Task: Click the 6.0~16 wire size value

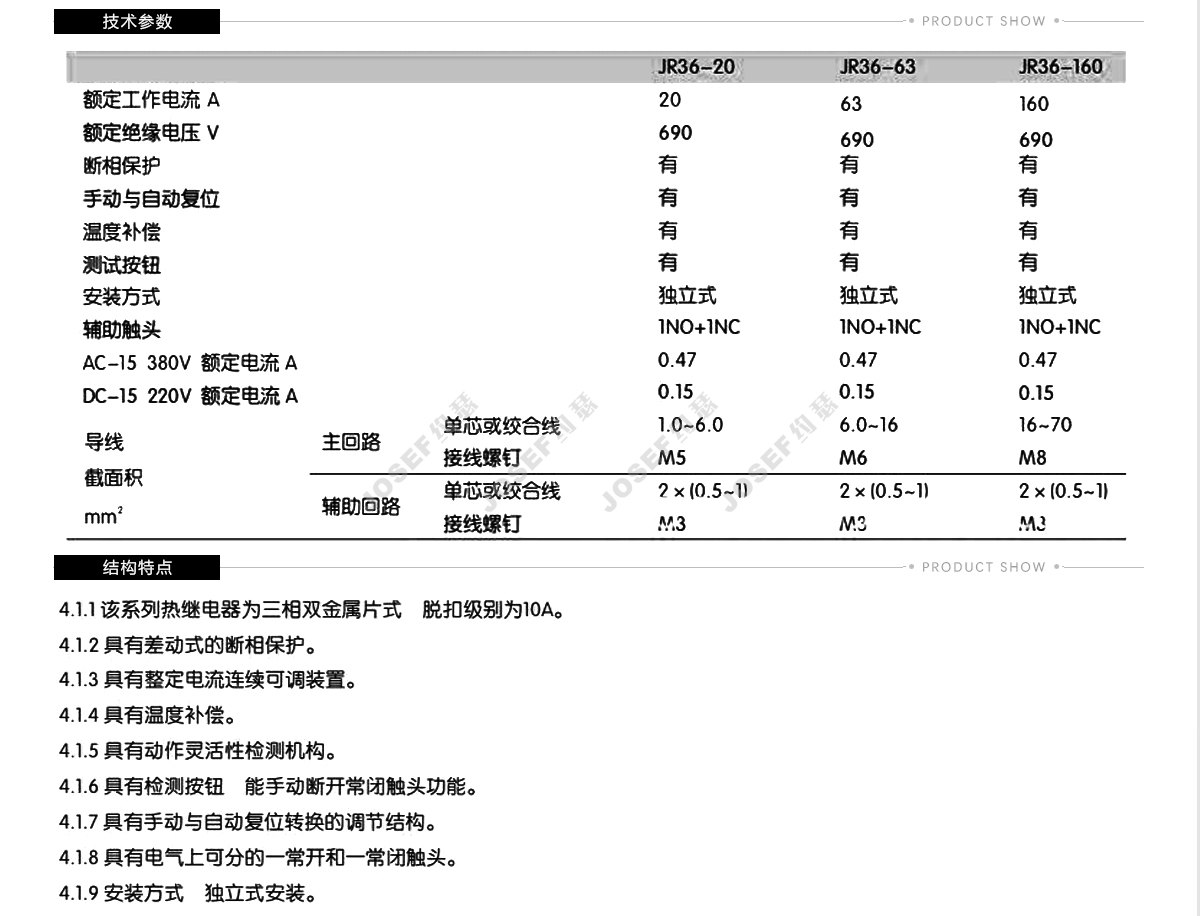Action: (x=868, y=425)
